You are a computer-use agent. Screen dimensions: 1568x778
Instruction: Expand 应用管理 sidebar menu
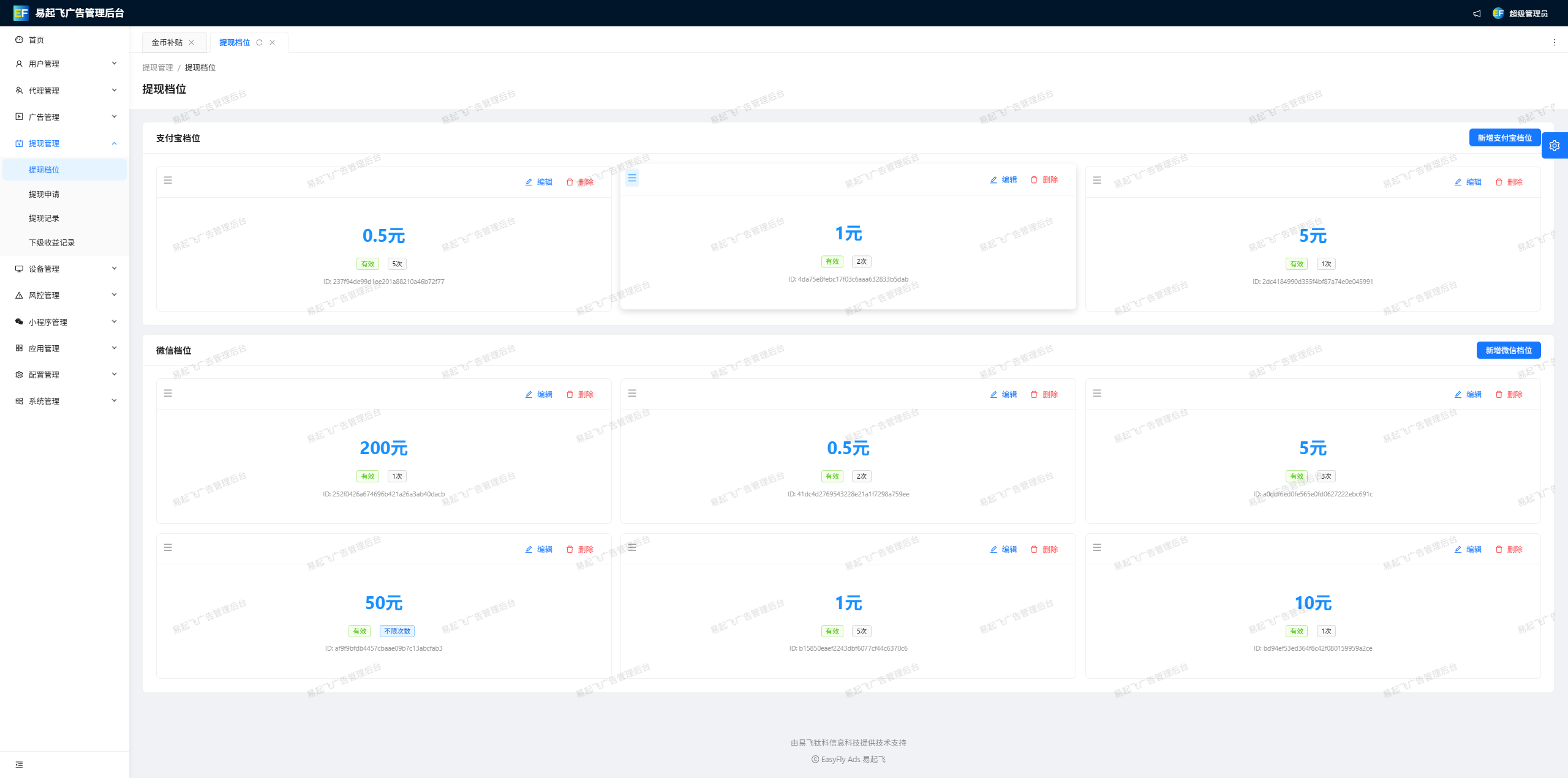(x=65, y=348)
